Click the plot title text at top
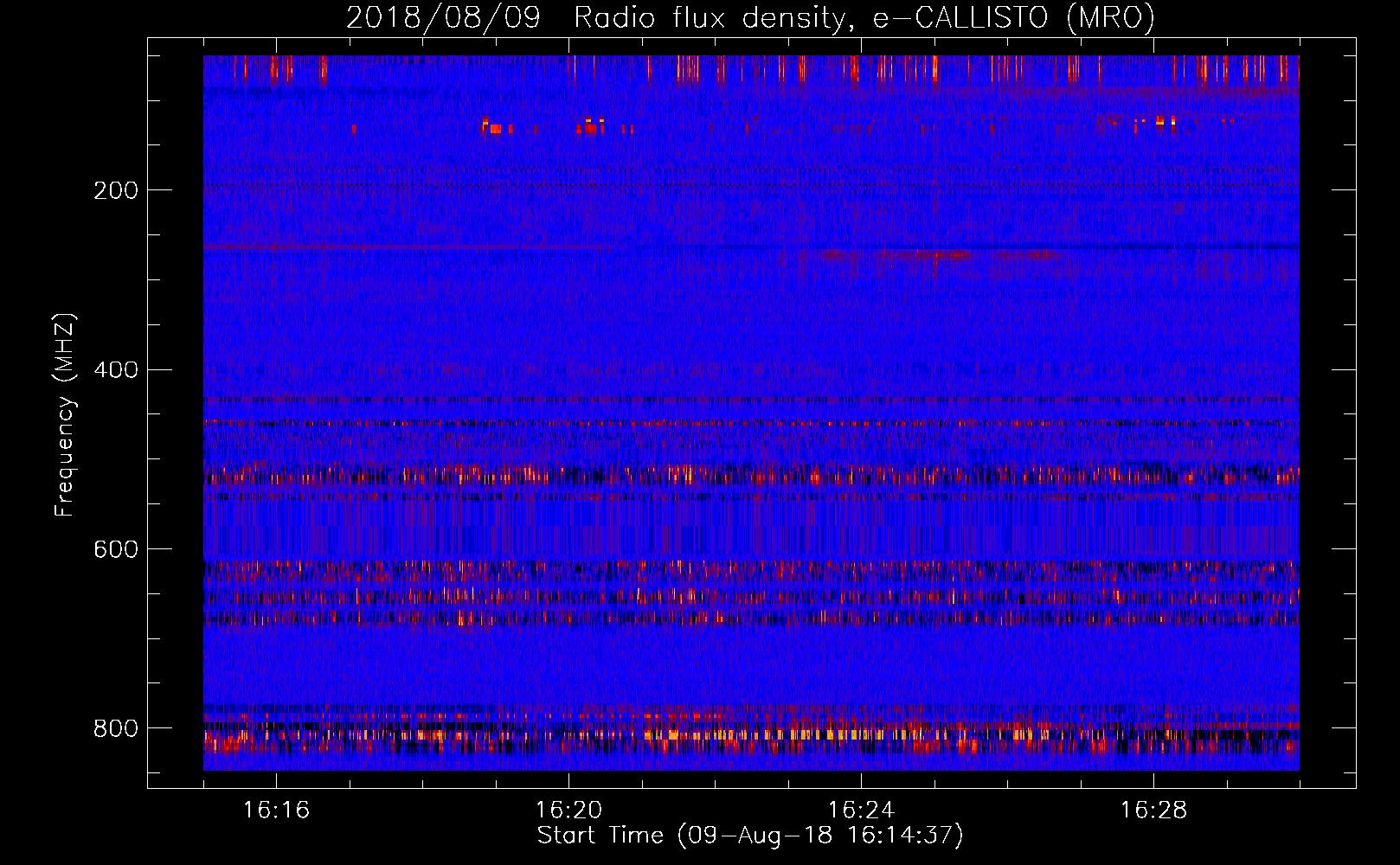The height and width of the screenshot is (865, 1400). tap(750, 17)
